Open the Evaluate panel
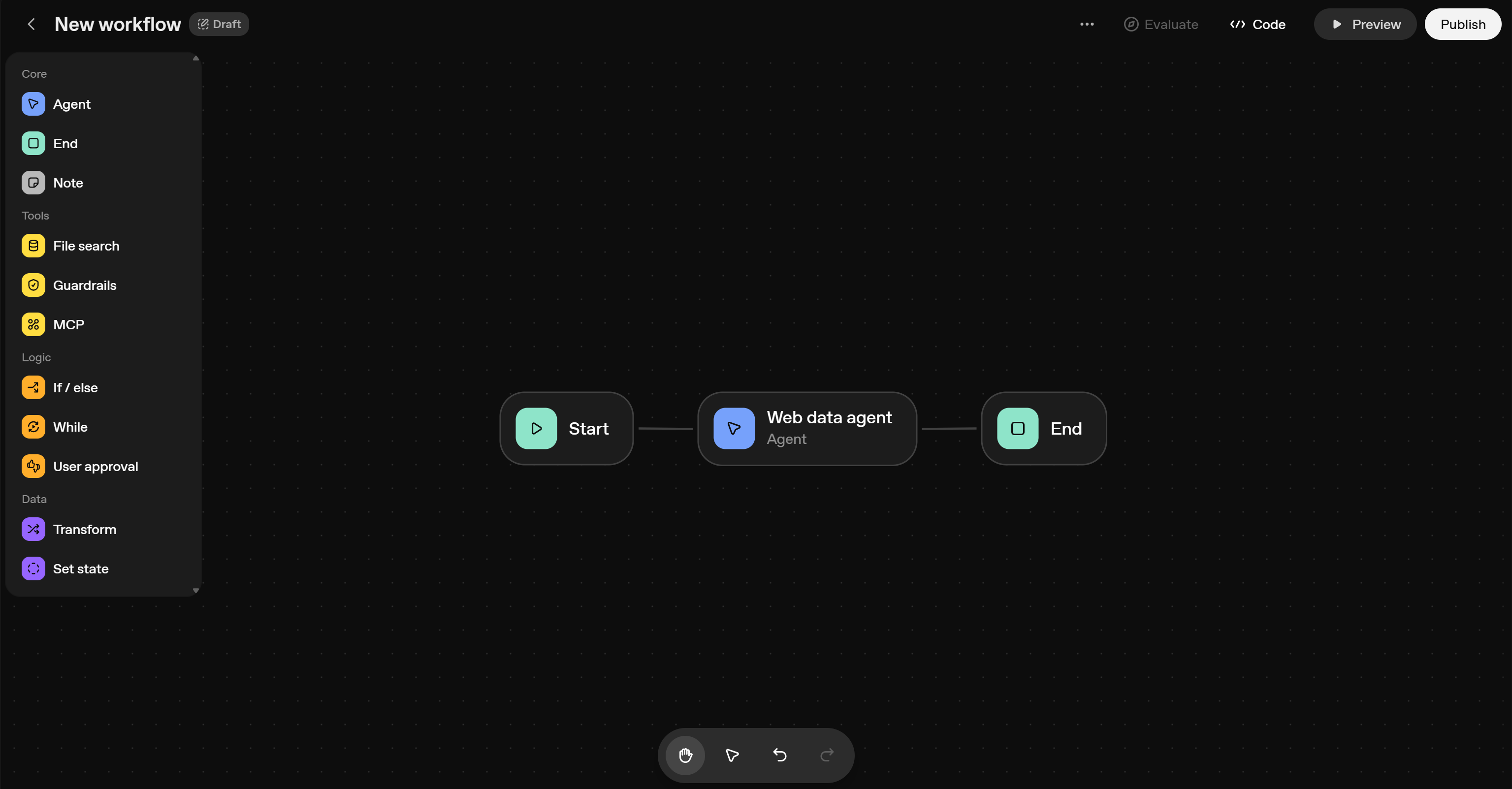Viewport: 1512px width, 789px height. pyautogui.click(x=1161, y=24)
